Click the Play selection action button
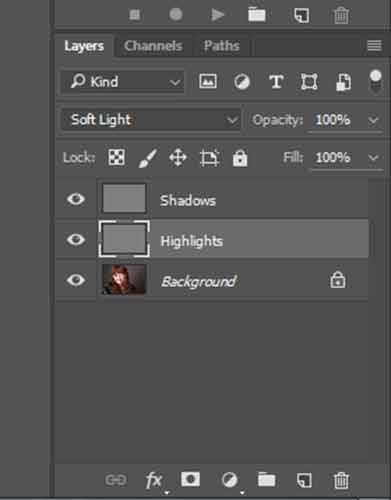The height and width of the screenshot is (500, 391). 218,15
